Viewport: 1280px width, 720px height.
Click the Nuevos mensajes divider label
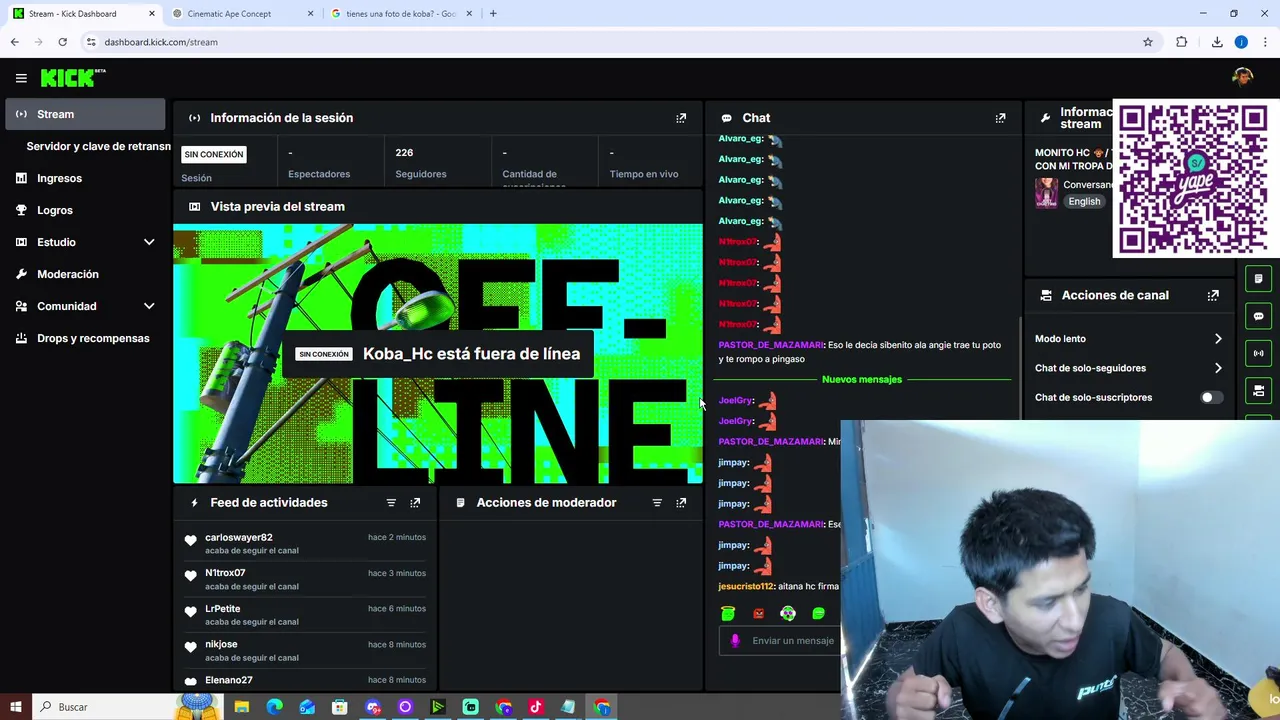tap(862, 379)
